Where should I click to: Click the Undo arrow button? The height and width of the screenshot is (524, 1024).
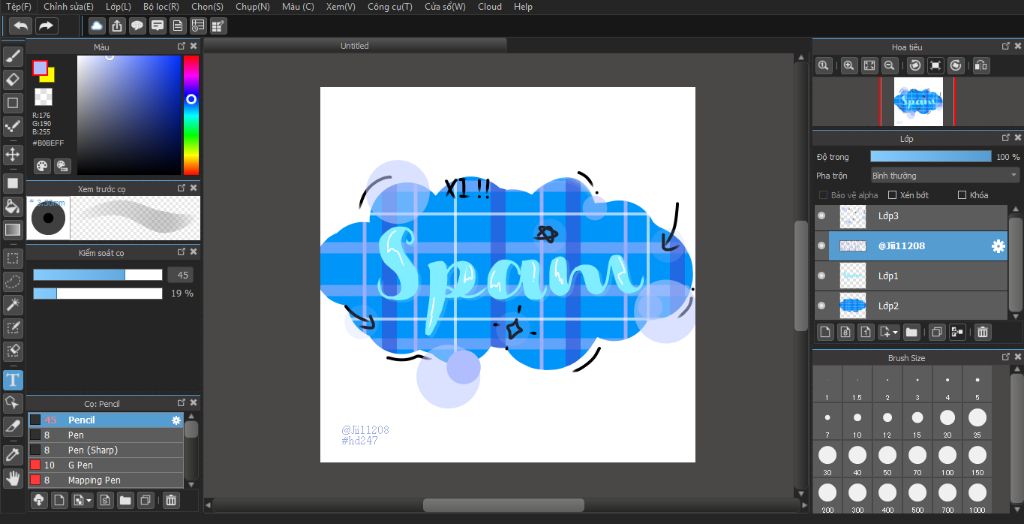point(21,25)
